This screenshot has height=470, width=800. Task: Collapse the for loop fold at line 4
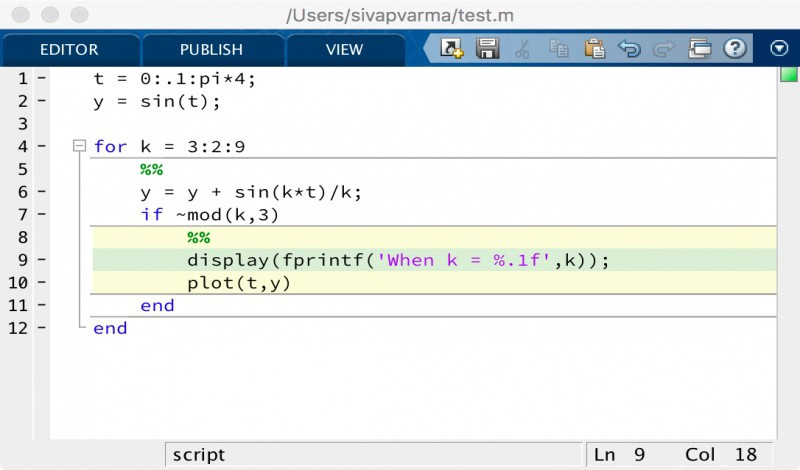[79, 146]
